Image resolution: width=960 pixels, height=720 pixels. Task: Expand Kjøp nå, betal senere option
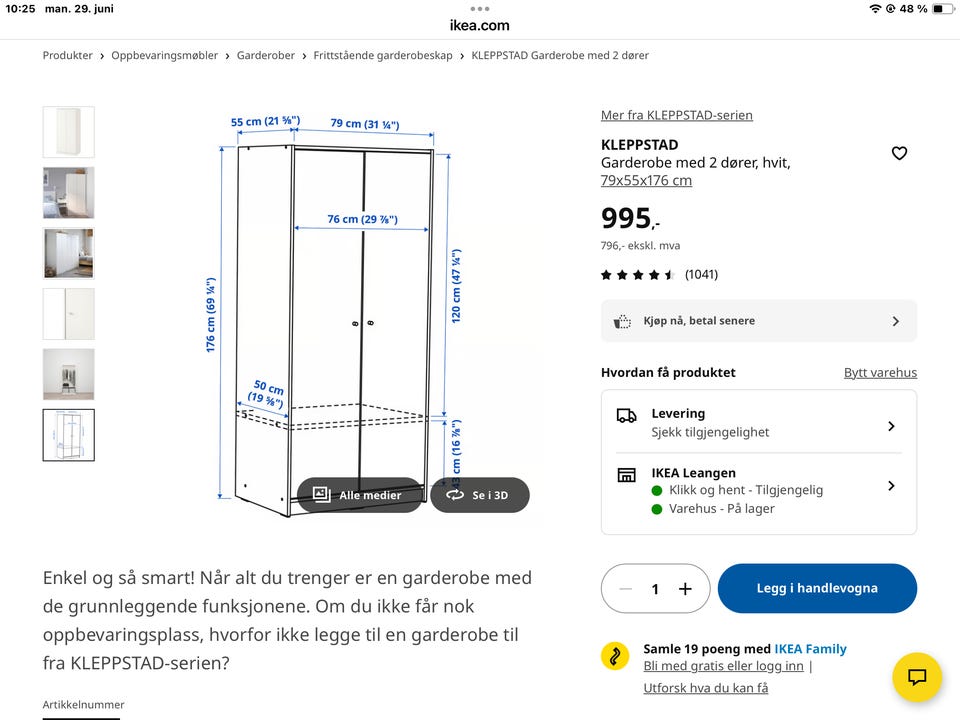pos(759,321)
